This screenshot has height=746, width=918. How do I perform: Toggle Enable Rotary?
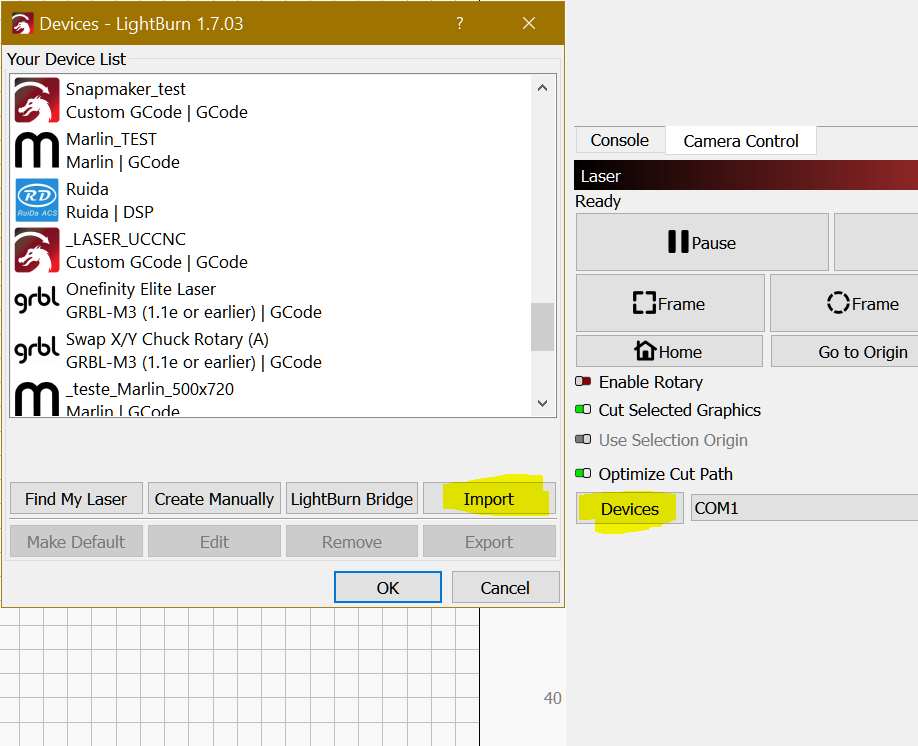point(584,381)
